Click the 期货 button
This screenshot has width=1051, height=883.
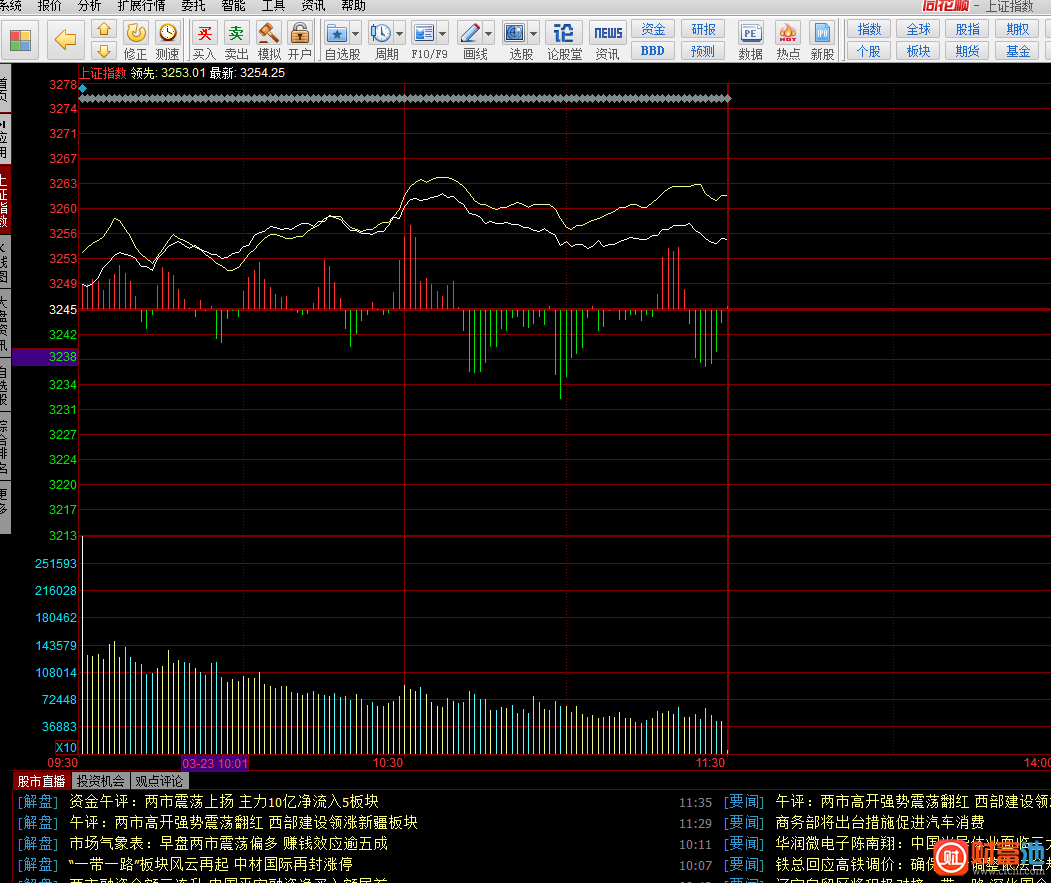(x=967, y=51)
